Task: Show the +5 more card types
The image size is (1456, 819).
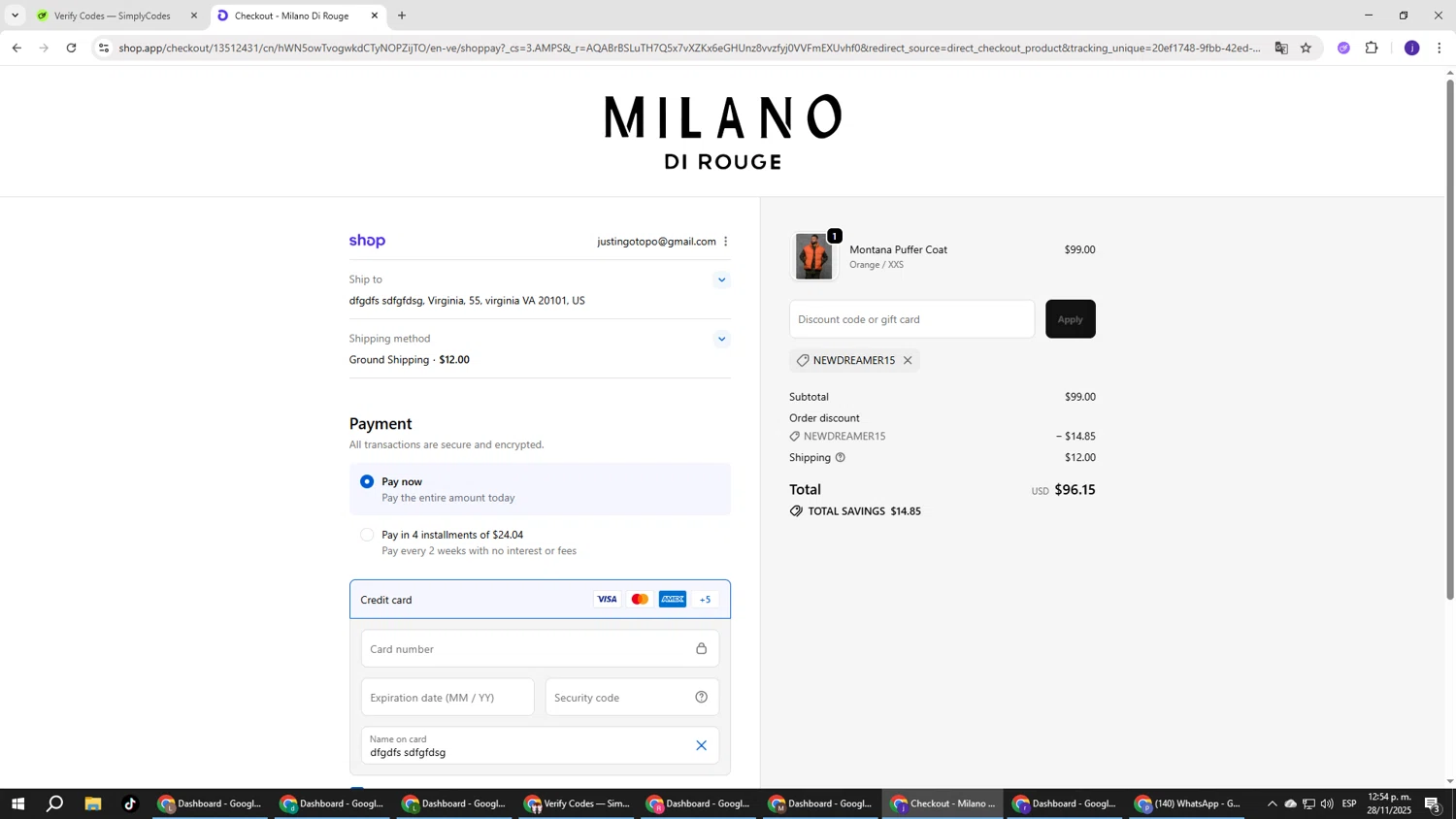Action: (x=706, y=600)
